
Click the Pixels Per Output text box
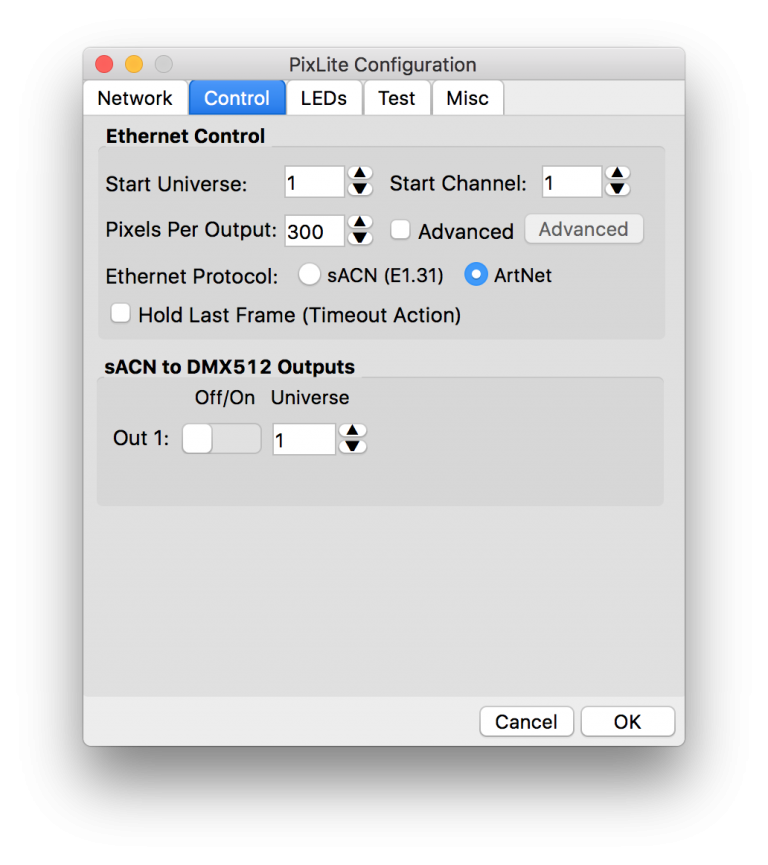click(313, 230)
